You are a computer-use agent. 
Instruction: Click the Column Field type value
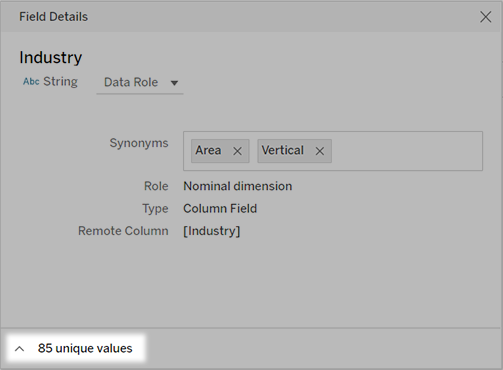click(220, 209)
